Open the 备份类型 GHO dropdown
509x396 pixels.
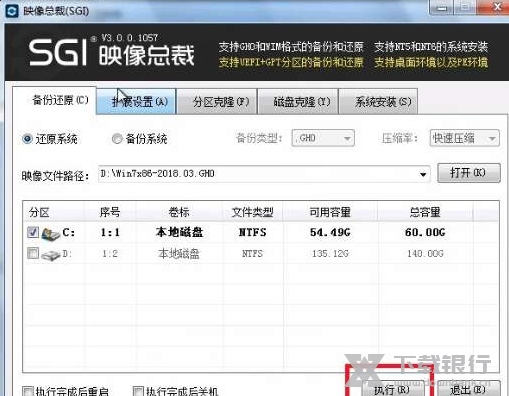(x=323, y=138)
